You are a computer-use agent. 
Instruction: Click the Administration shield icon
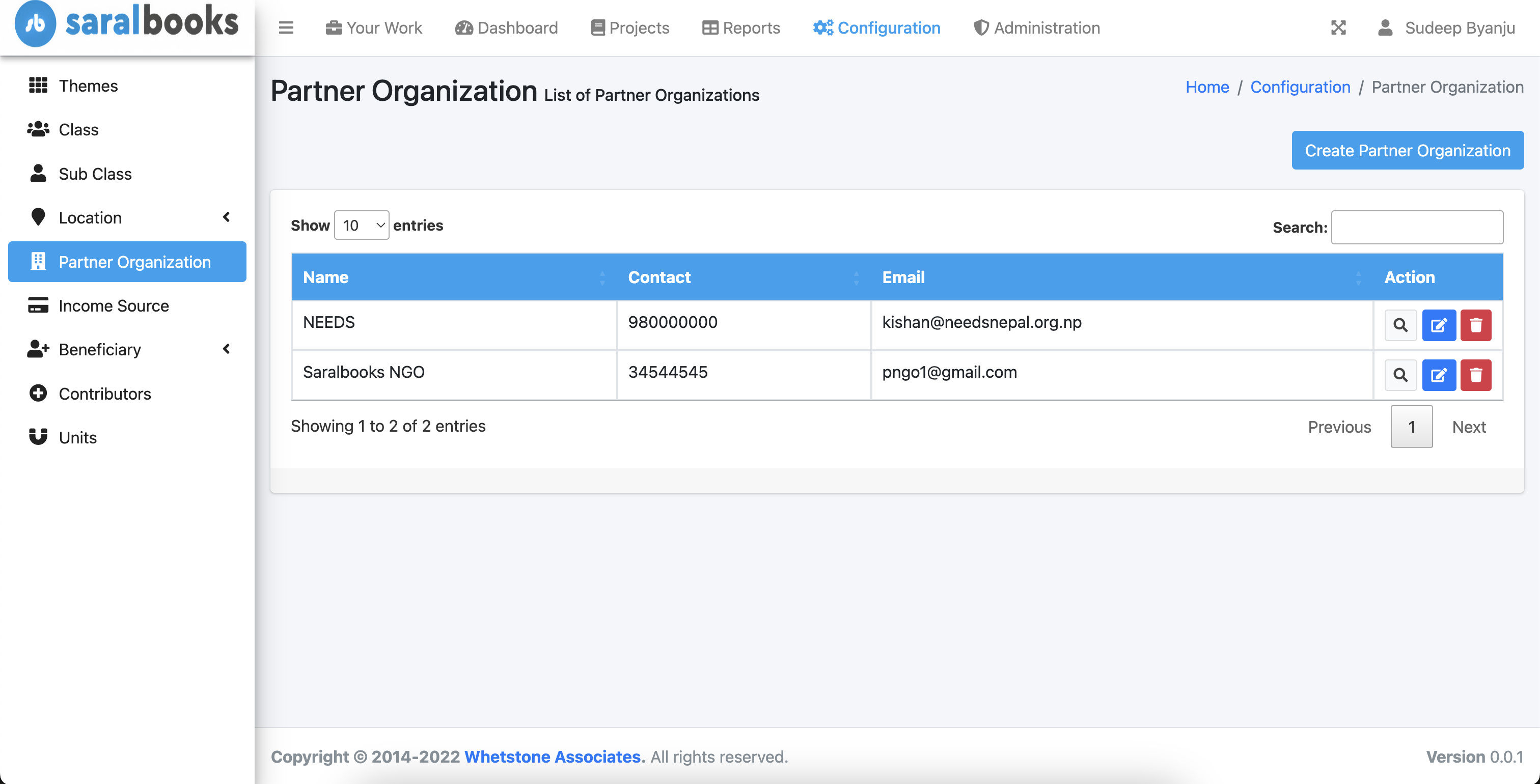click(x=980, y=27)
